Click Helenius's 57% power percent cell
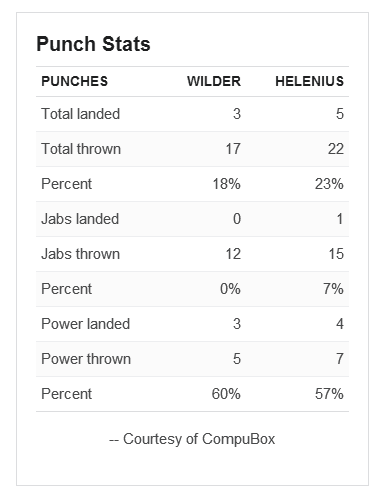 [x=329, y=394]
